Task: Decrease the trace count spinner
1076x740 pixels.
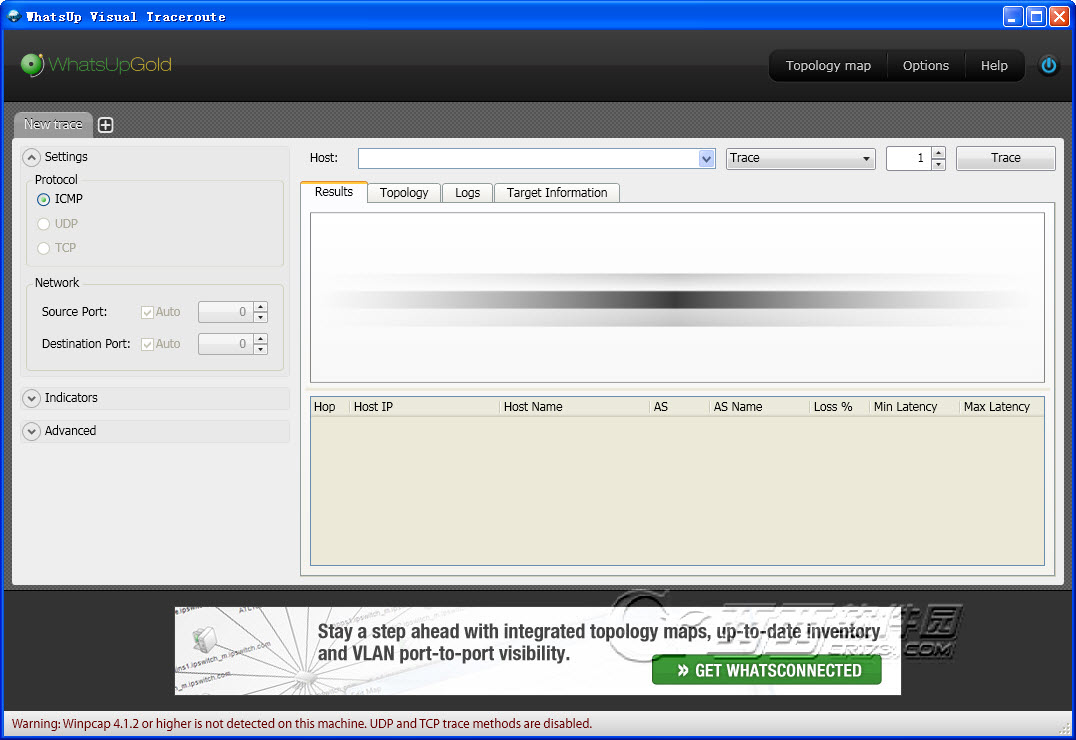Action: tap(939, 165)
